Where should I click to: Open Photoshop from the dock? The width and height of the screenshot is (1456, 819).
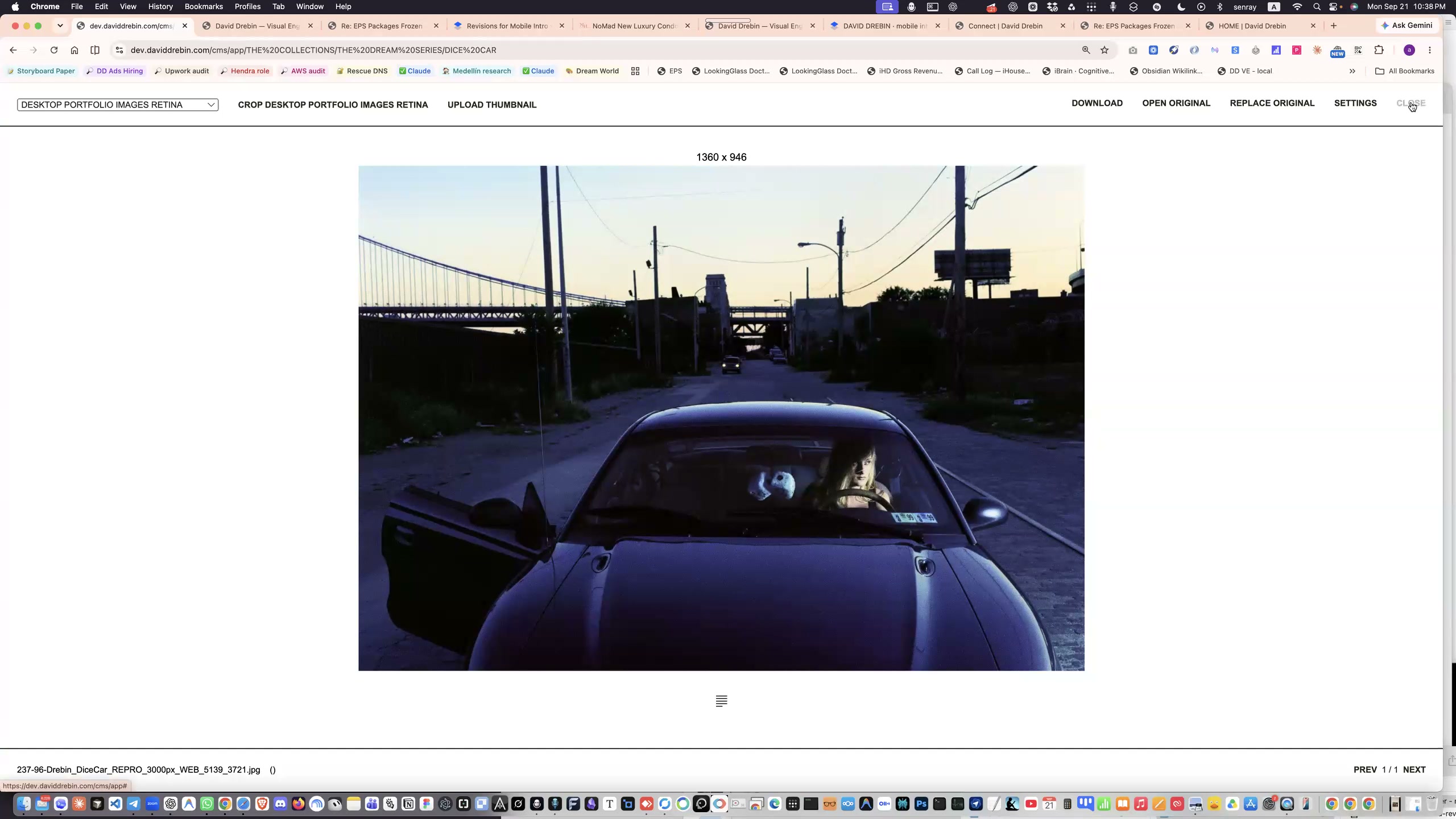(921, 804)
